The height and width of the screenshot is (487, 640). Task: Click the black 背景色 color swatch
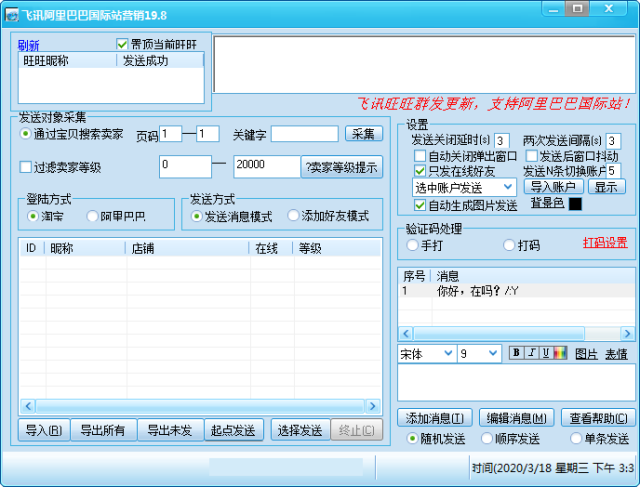pyautogui.click(x=575, y=204)
